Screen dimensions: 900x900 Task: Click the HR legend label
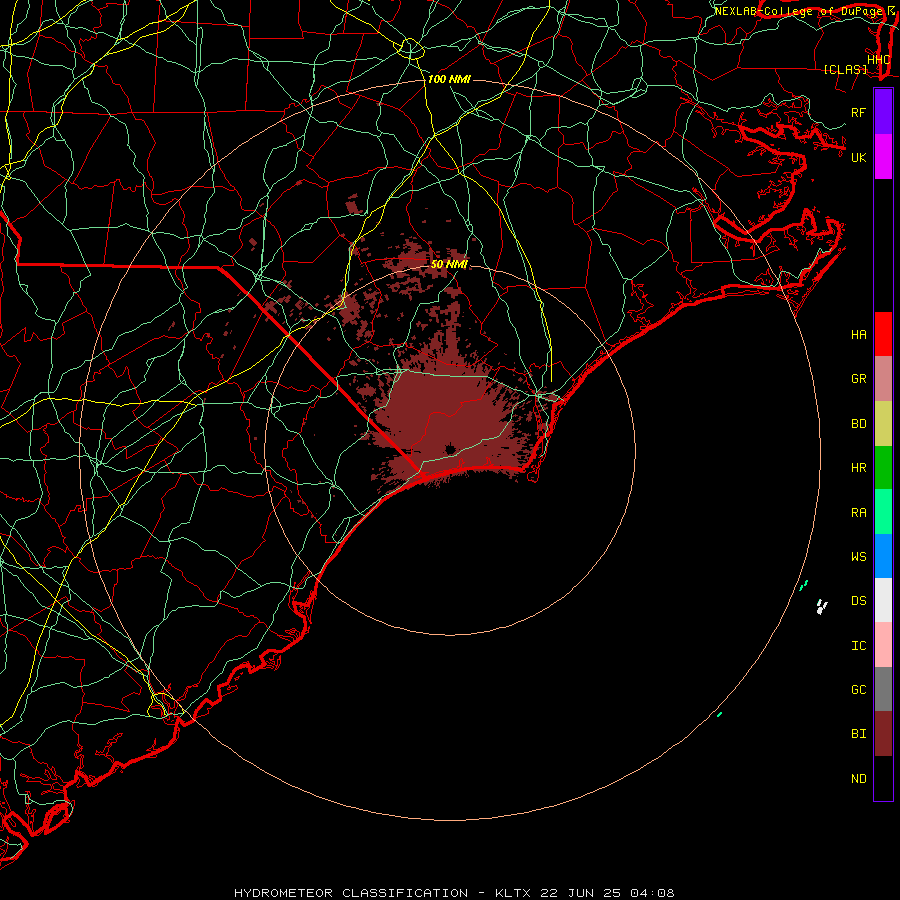click(858, 468)
